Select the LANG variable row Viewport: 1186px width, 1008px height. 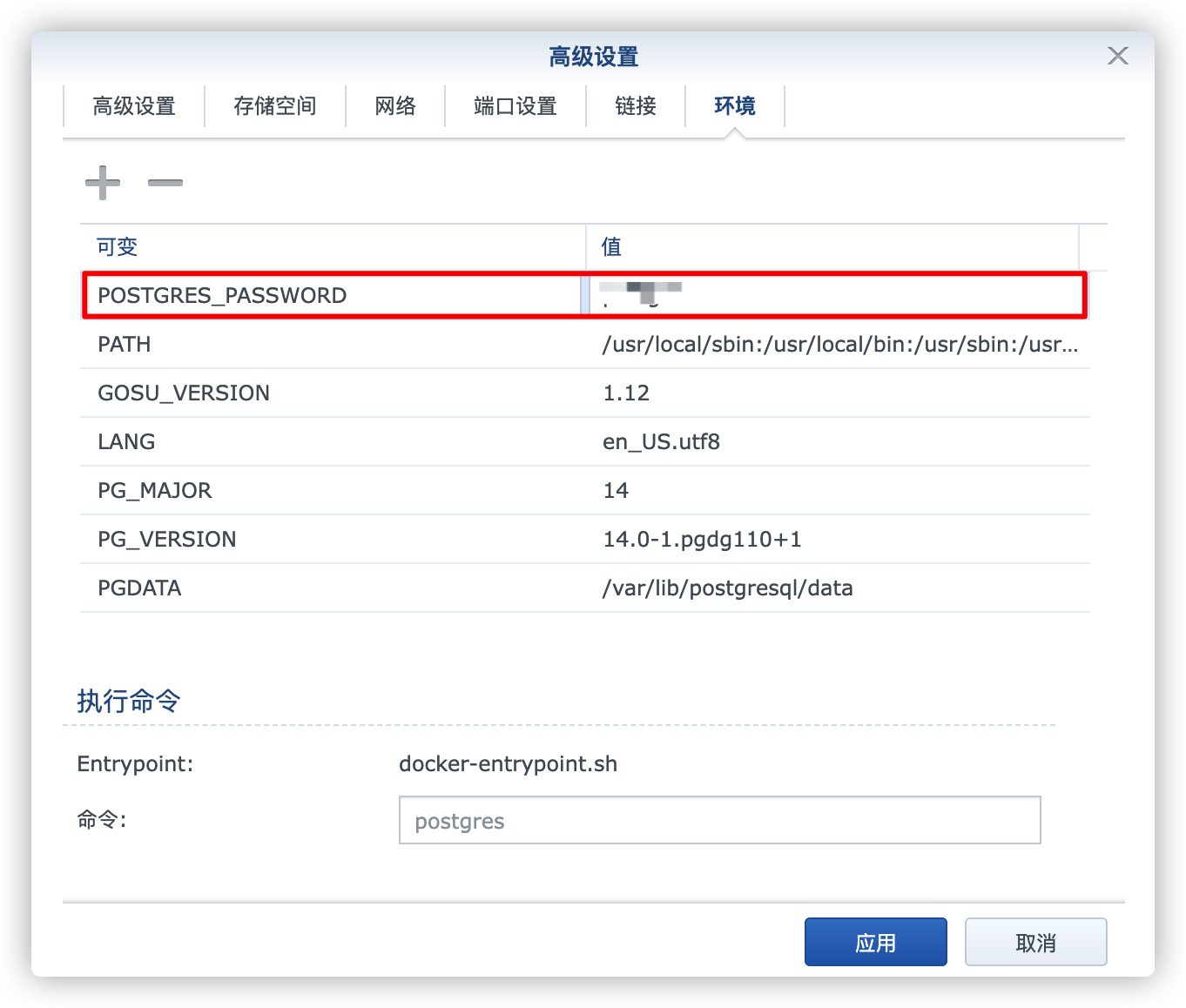[x=585, y=442]
